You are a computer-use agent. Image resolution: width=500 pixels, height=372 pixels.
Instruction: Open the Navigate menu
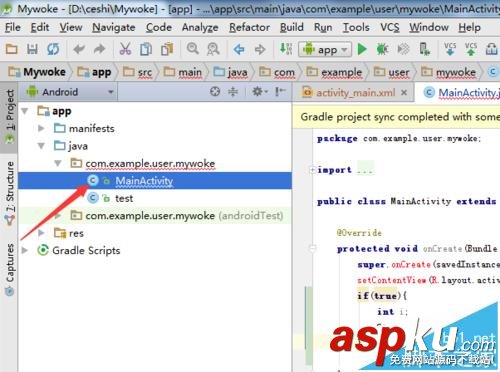[x=114, y=27]
